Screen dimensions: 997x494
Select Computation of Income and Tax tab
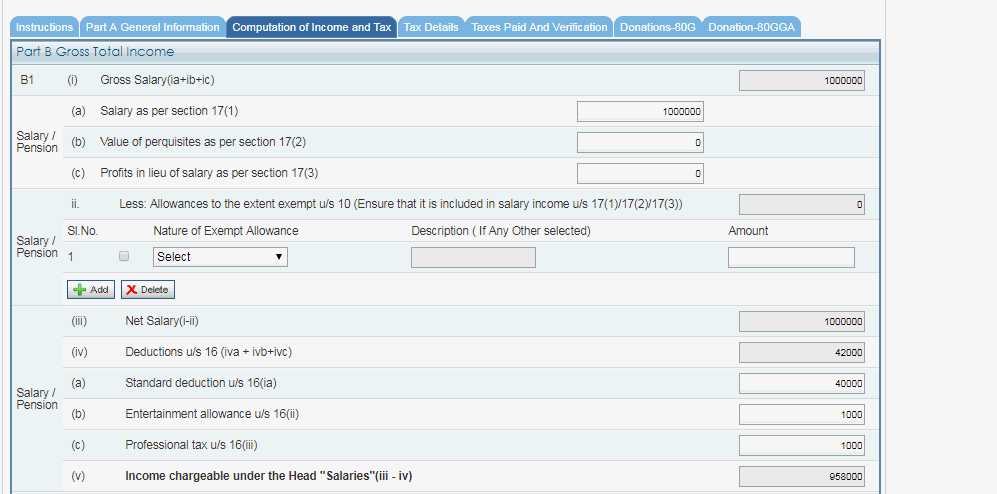(x=311, y=27)
